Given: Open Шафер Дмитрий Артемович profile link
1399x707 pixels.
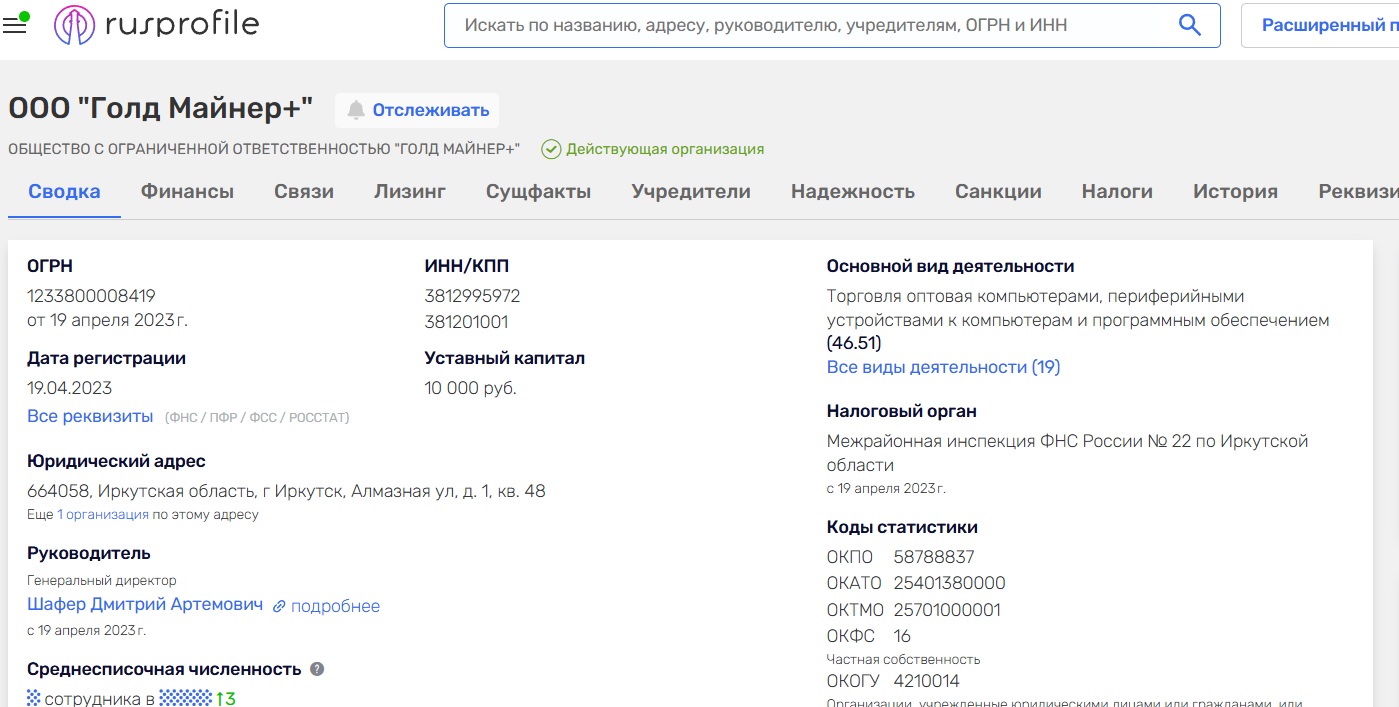Looking at the screenshot, I should (145, 605).
